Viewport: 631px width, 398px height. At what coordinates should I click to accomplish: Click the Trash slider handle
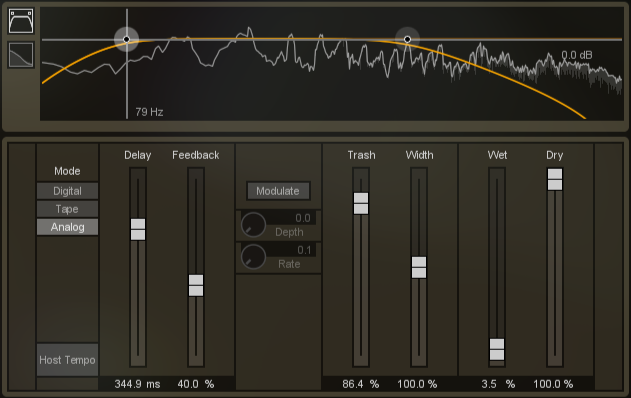(361, 203)
